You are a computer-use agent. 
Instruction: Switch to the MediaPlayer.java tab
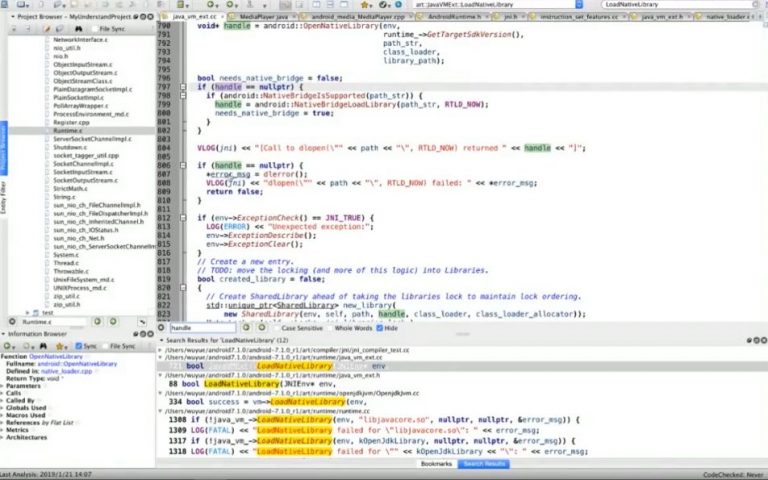[x=257, y=17]
